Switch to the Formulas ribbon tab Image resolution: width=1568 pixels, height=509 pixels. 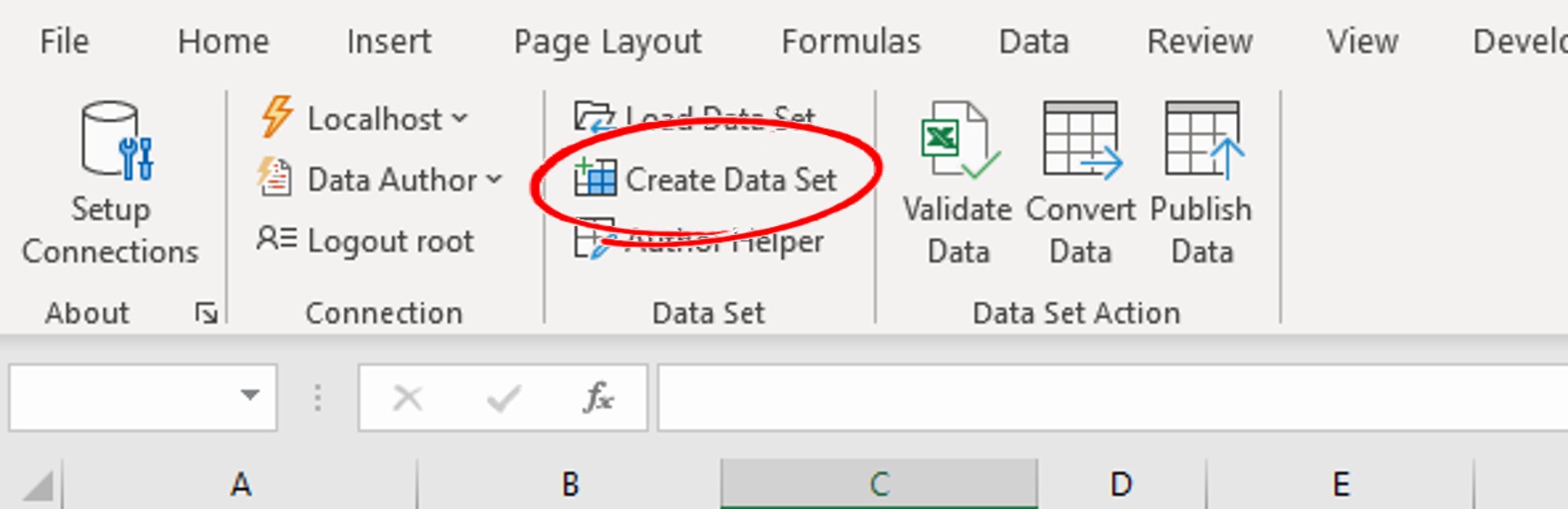pyautogui.click(x=851, y=42)
